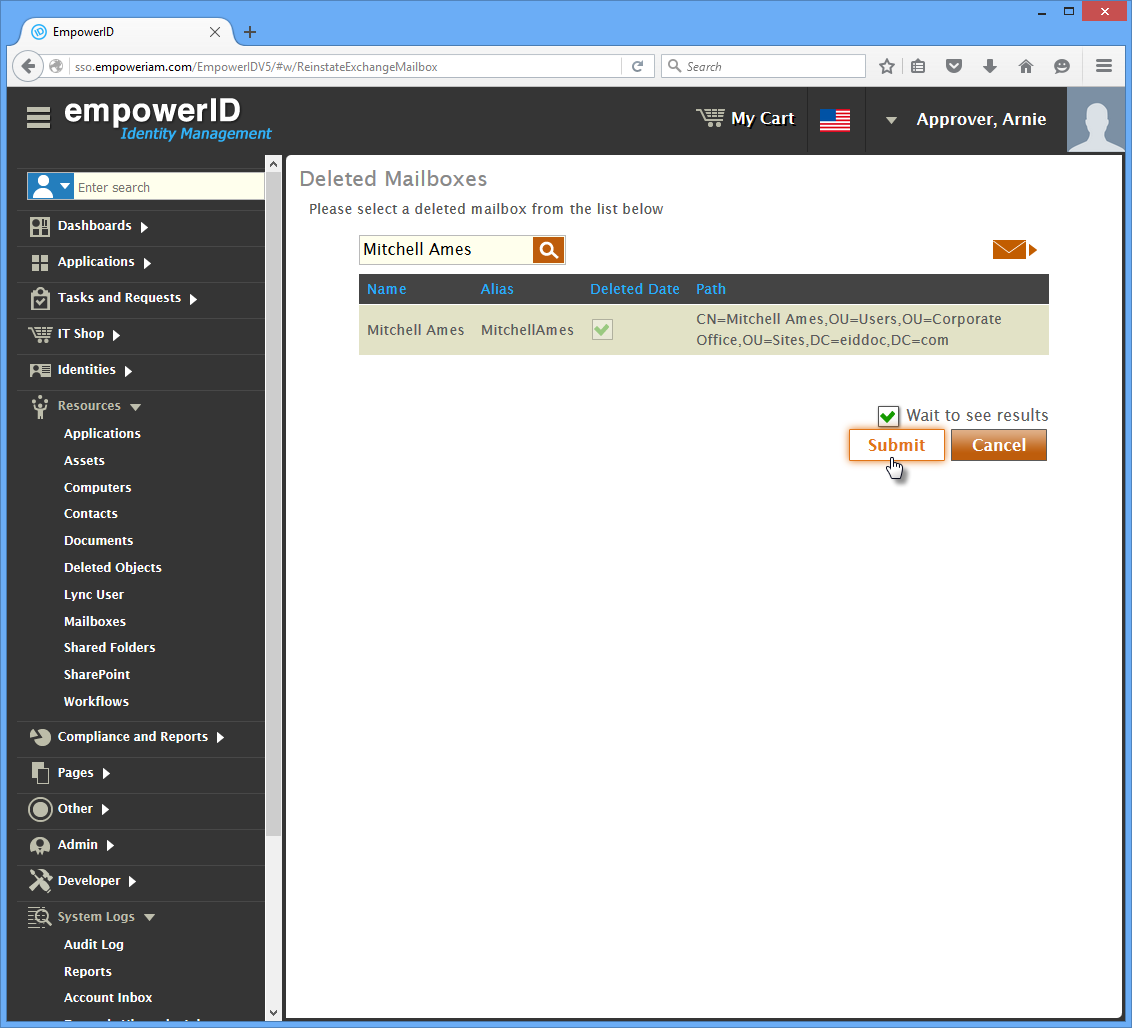
Task: Toggle the Deleted Date checkbox for Mitchell Ames
Action: [602, 330]
